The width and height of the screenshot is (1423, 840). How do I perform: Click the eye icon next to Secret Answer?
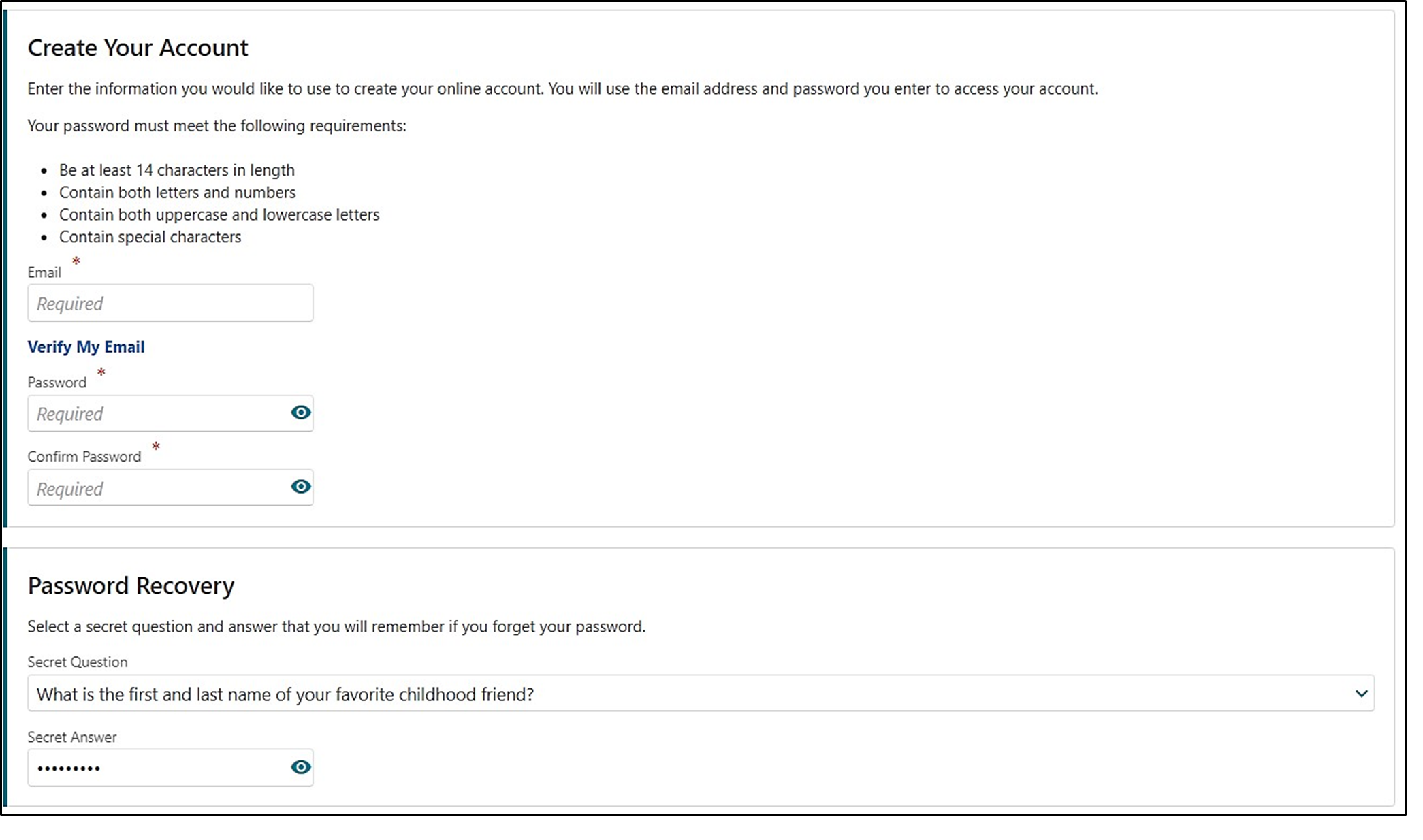pyautogui.click(x=300, y=767)
